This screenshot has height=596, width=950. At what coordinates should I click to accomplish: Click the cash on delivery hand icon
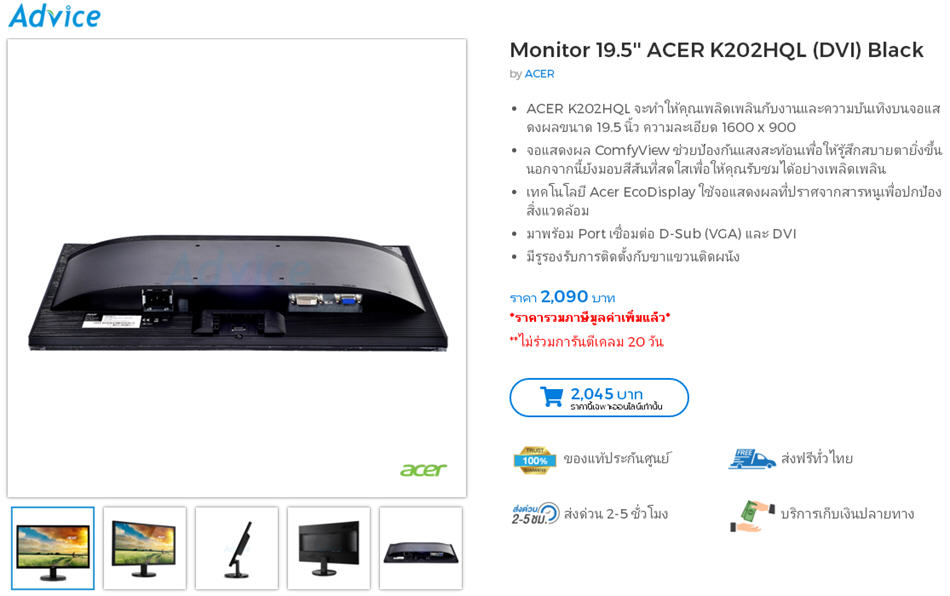point(752,516)
